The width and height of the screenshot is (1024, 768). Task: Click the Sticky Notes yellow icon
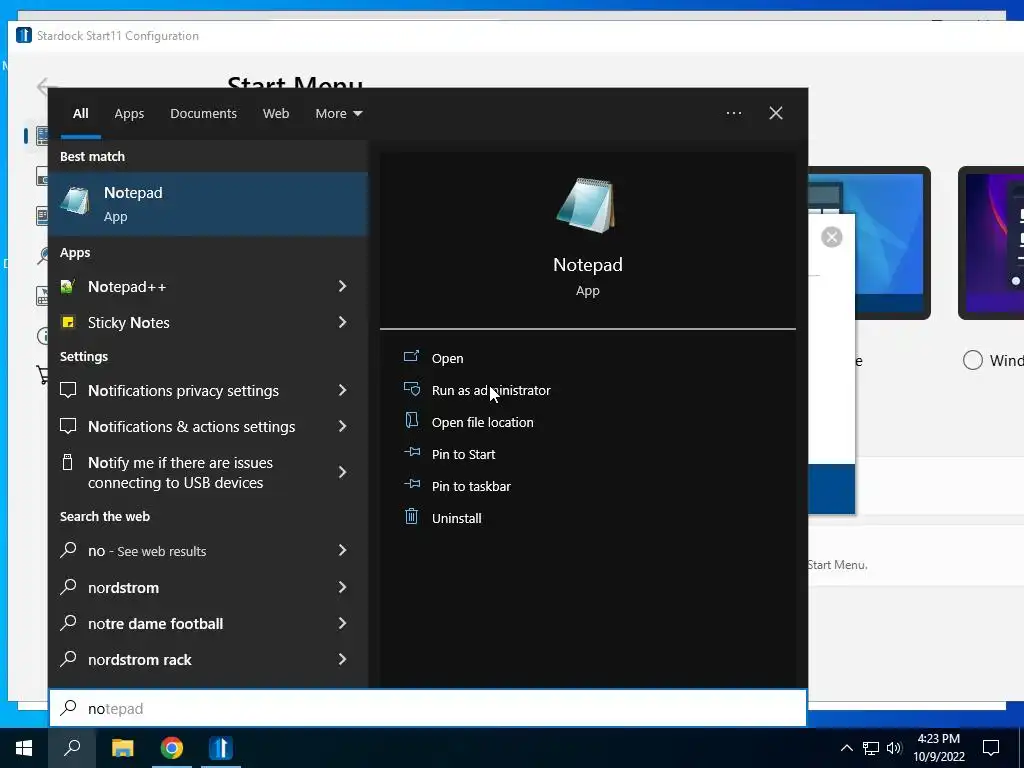pyautogui.click(x=68, y=322)
